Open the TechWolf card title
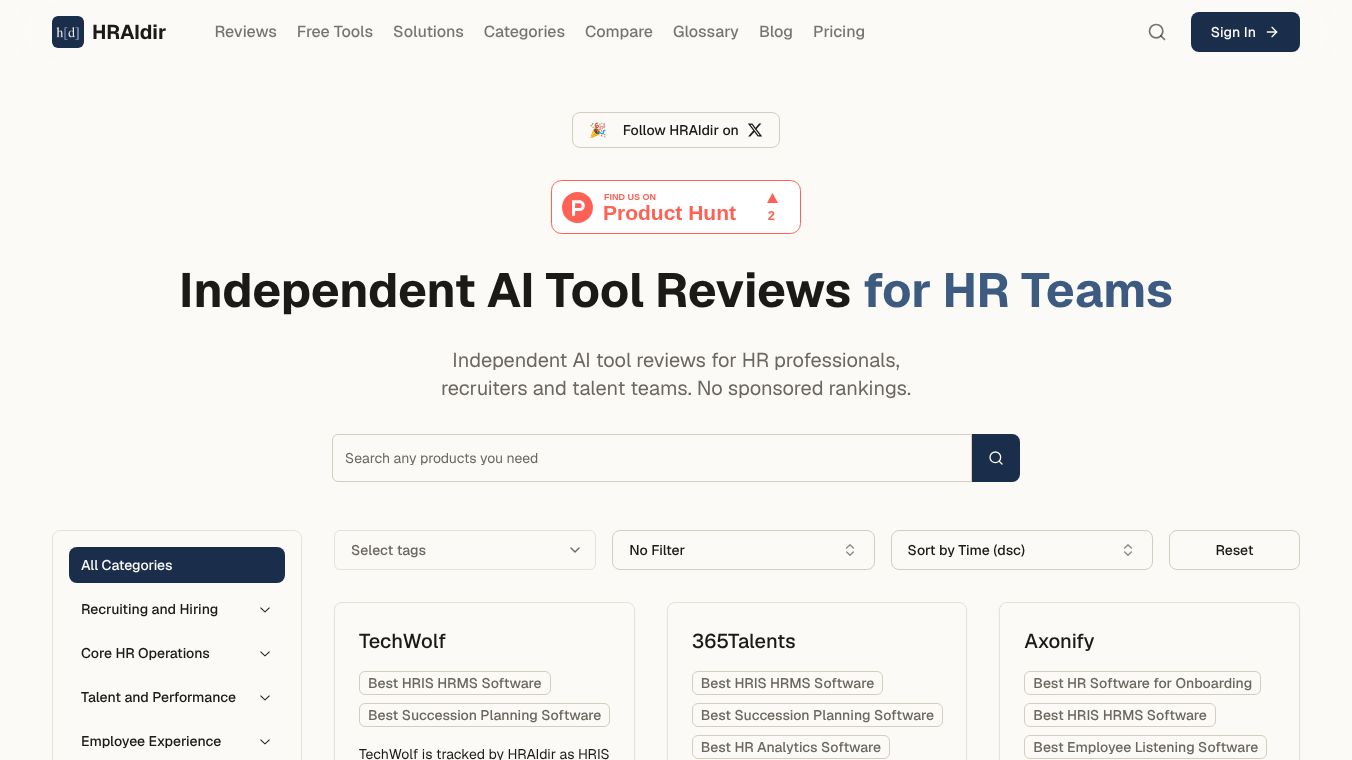 click(402, 641)
